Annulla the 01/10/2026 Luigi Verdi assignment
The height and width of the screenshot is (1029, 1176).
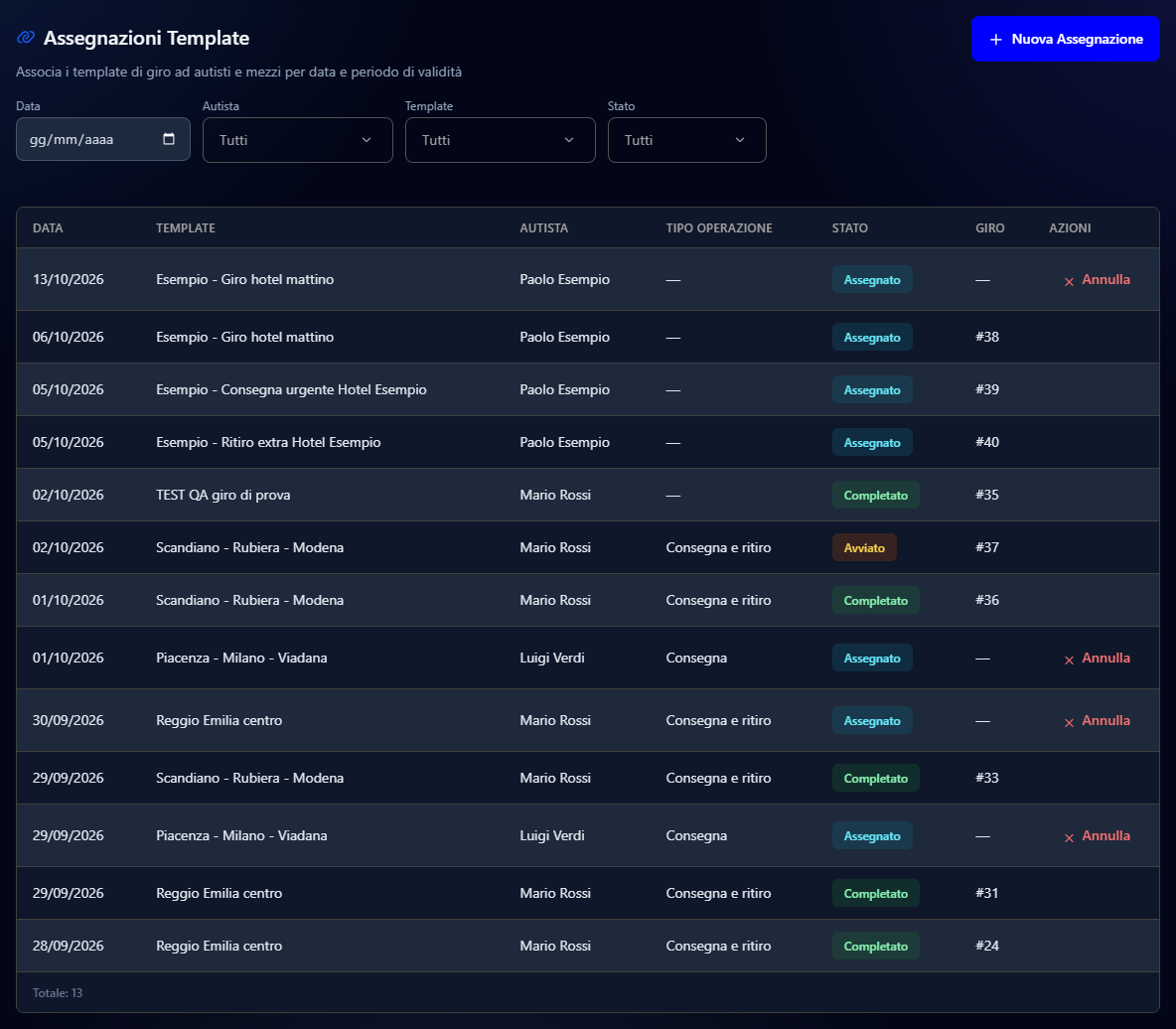[1098, 658]
